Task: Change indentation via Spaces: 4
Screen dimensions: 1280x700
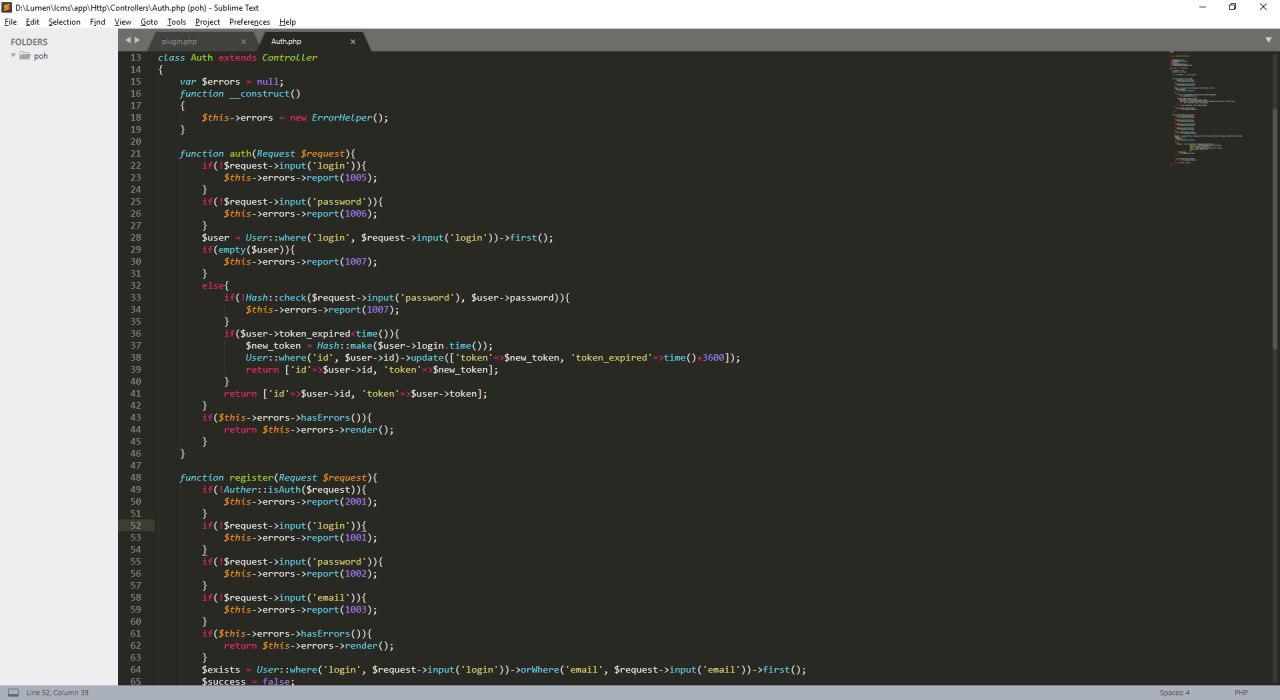Action: [1175, 692]
